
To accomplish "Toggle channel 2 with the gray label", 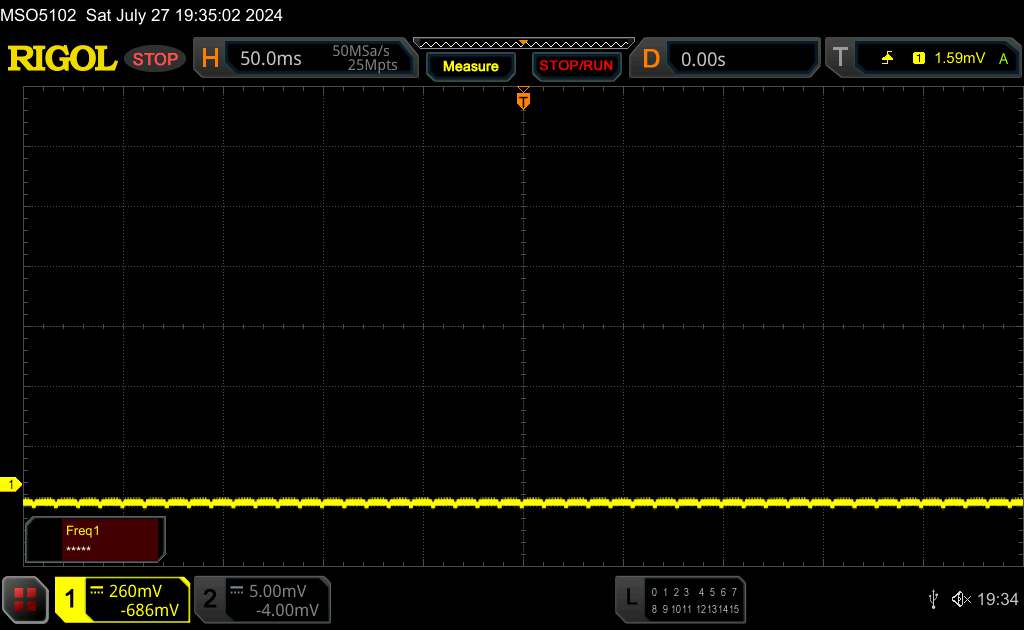I will [x=210, y=599].
